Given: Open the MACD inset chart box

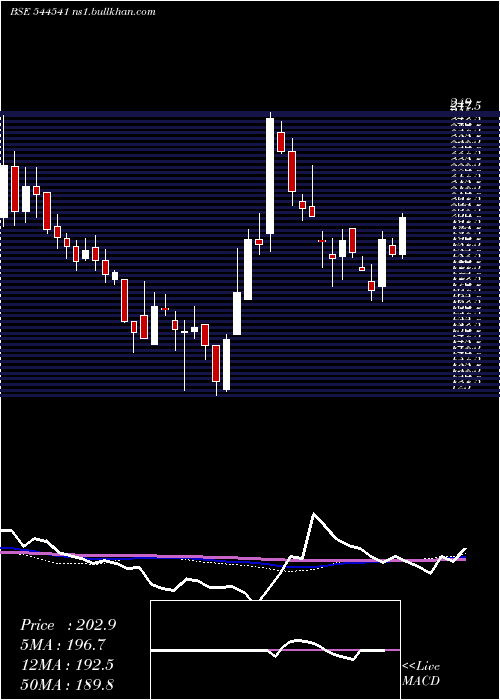Looking at the screenshot, I should tap(275, 650).
